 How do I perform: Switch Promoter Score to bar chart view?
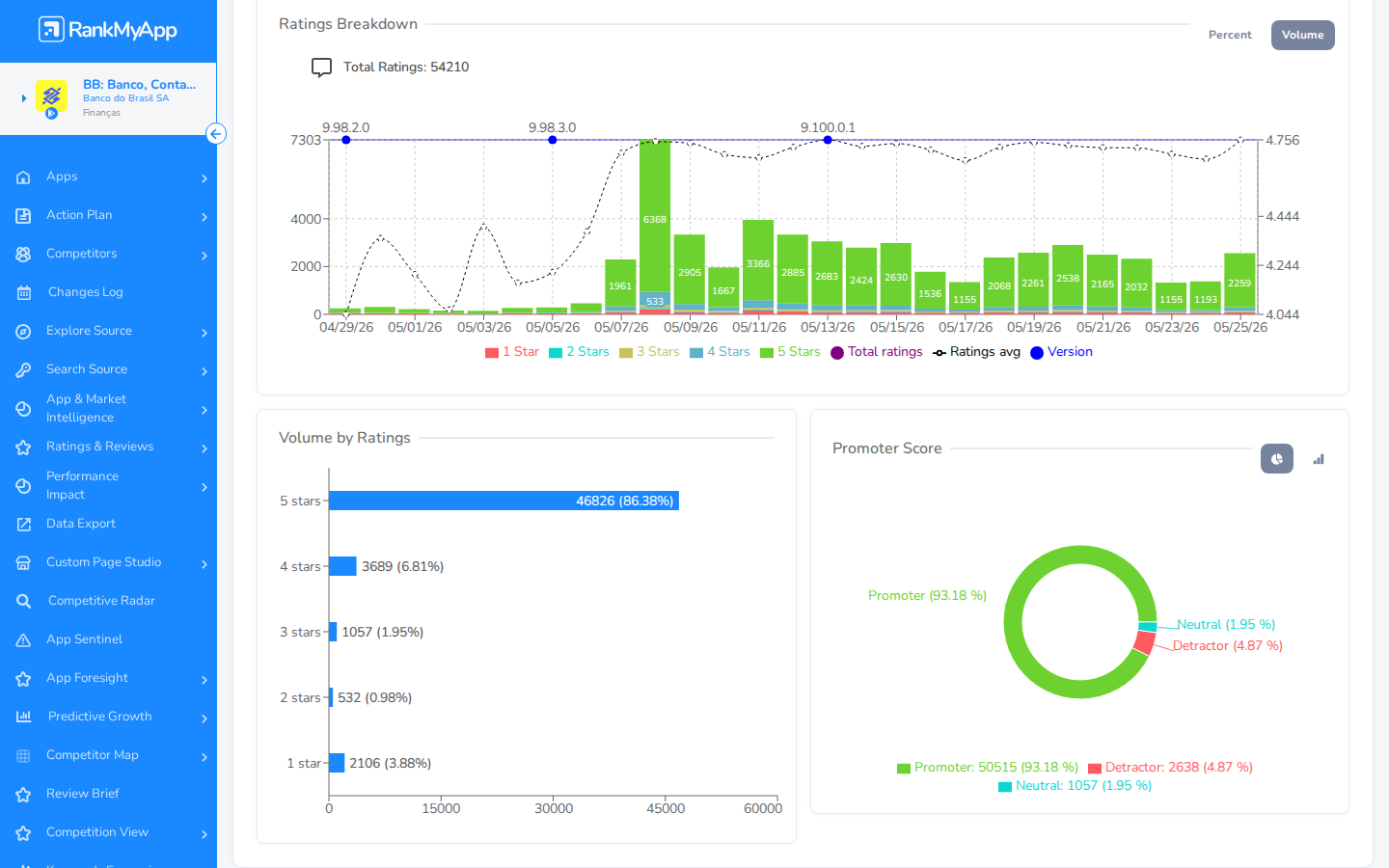coord(1319,459)
